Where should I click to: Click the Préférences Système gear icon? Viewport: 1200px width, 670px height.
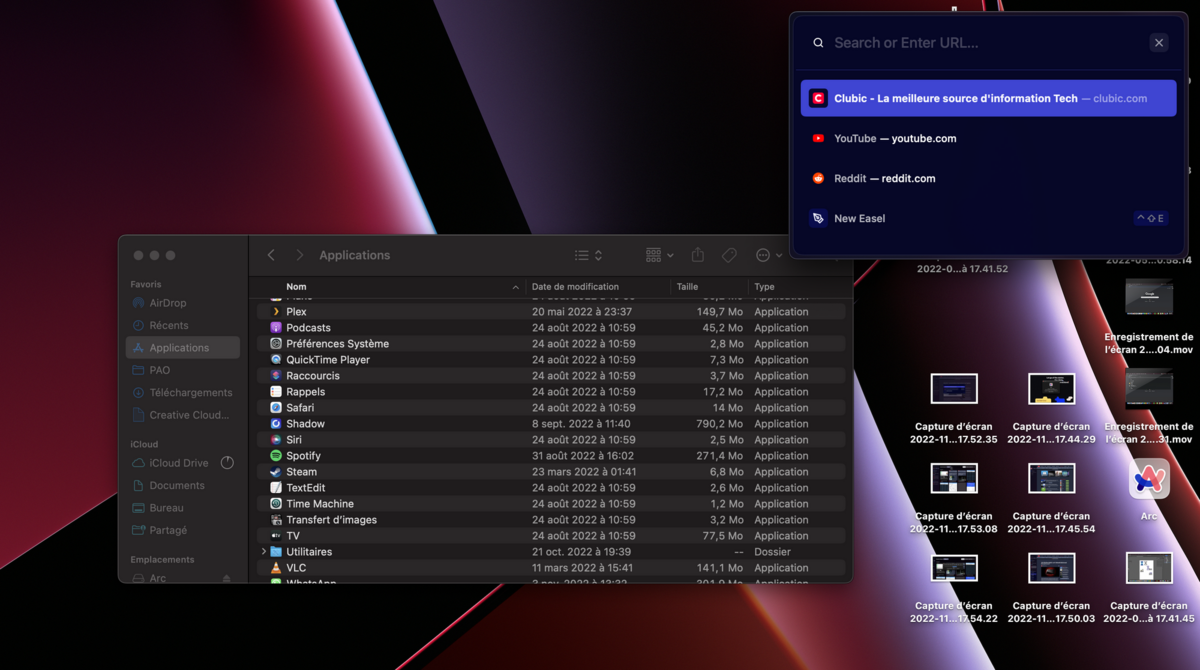pos(276,344)
